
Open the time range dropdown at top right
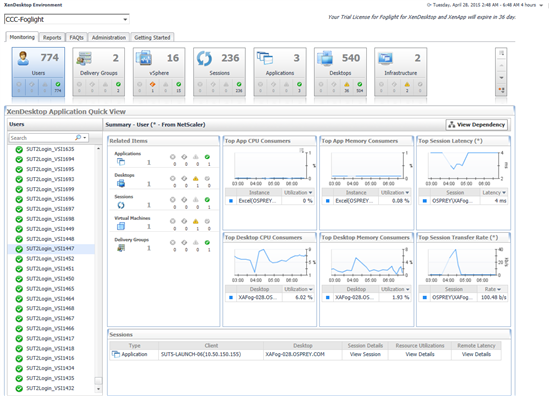click(542, 5)
